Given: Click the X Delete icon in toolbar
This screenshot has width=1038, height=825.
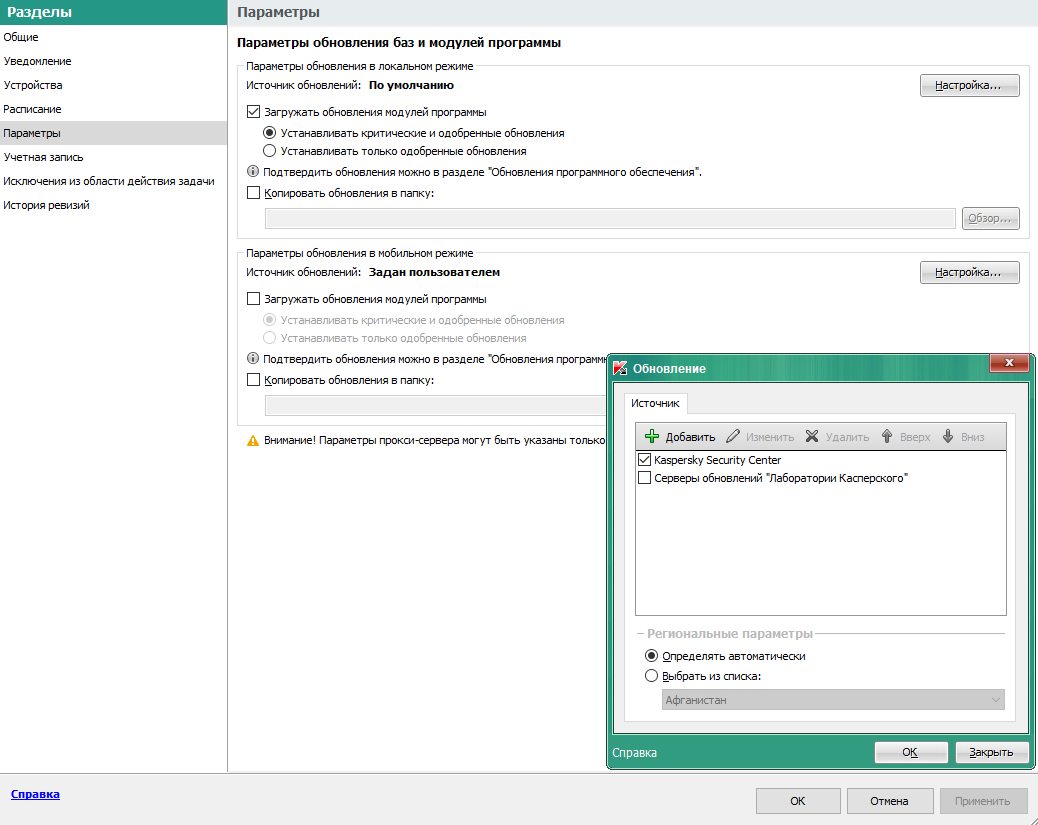Looking at the screenshot, I should click(812, 436).
